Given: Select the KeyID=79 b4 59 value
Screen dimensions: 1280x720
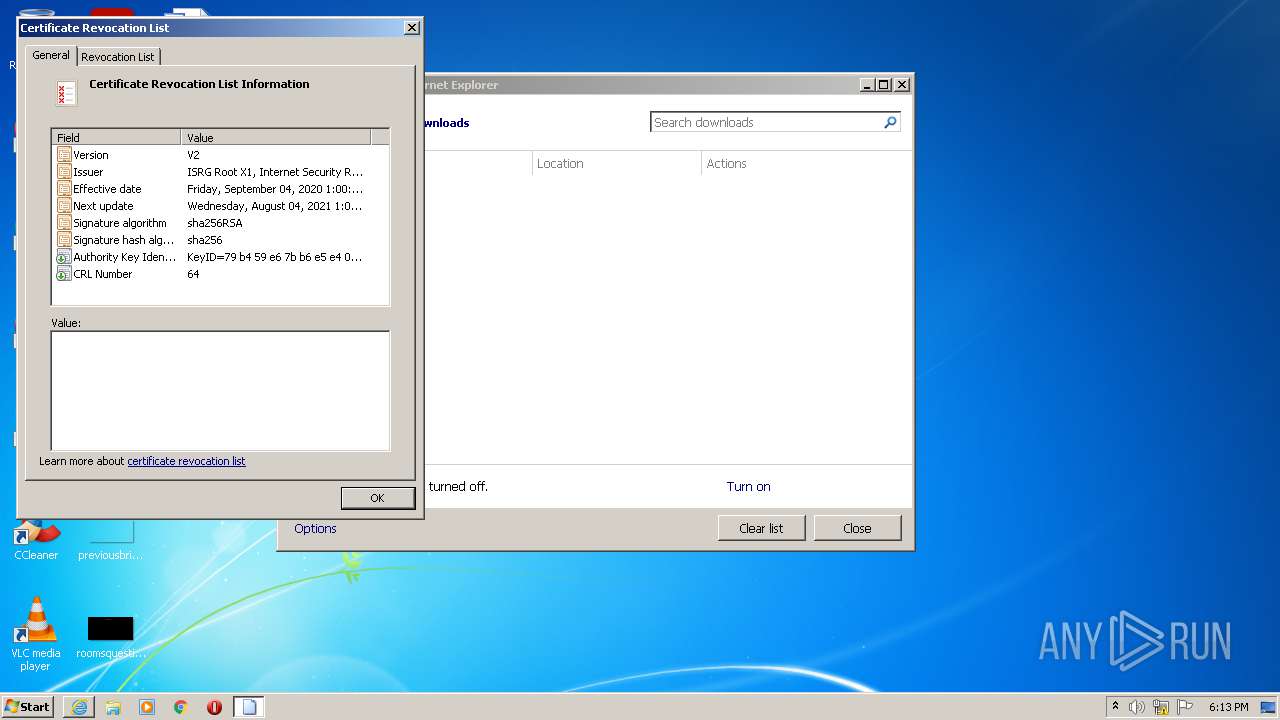Looking at the screenshot, I should (x=275, y=257).
